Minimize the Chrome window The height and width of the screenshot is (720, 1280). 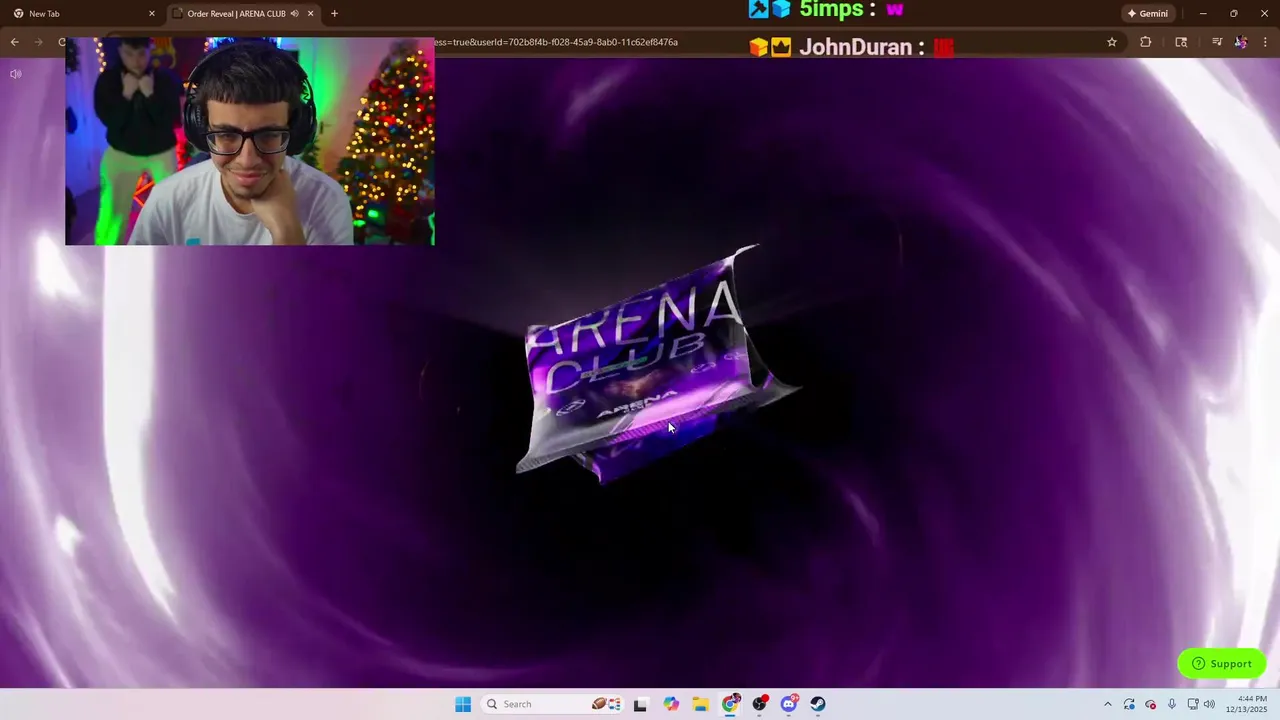pos(1203,14)
